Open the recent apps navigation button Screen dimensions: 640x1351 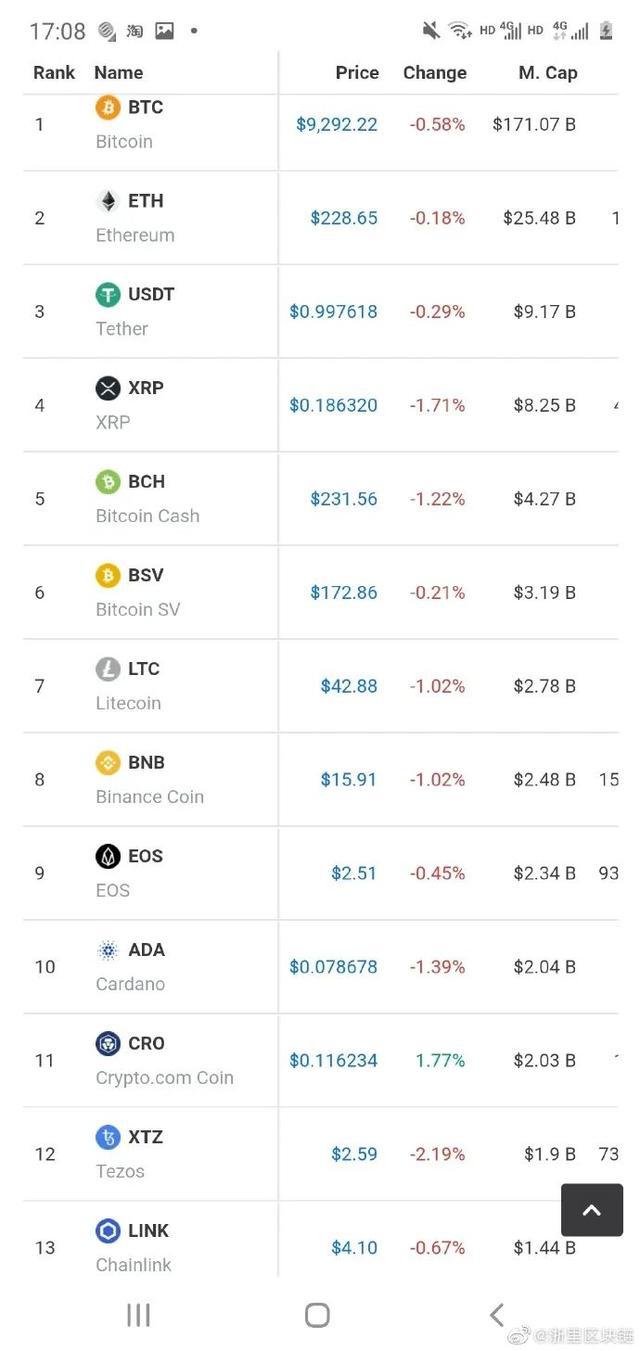(138, 1315)
